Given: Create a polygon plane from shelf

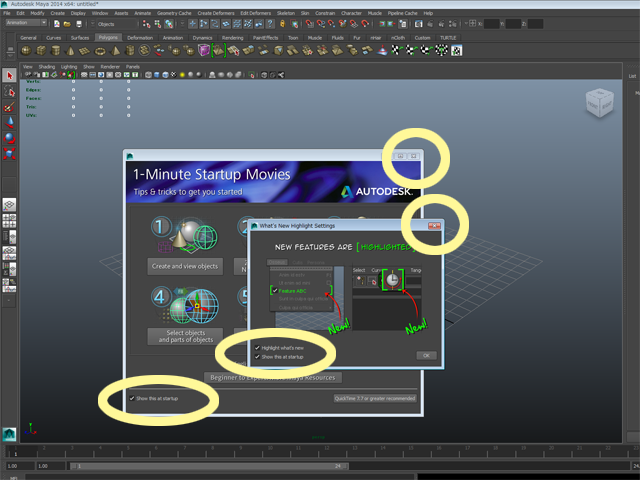Looking at the screenshot, I should (x=85, y=51).
